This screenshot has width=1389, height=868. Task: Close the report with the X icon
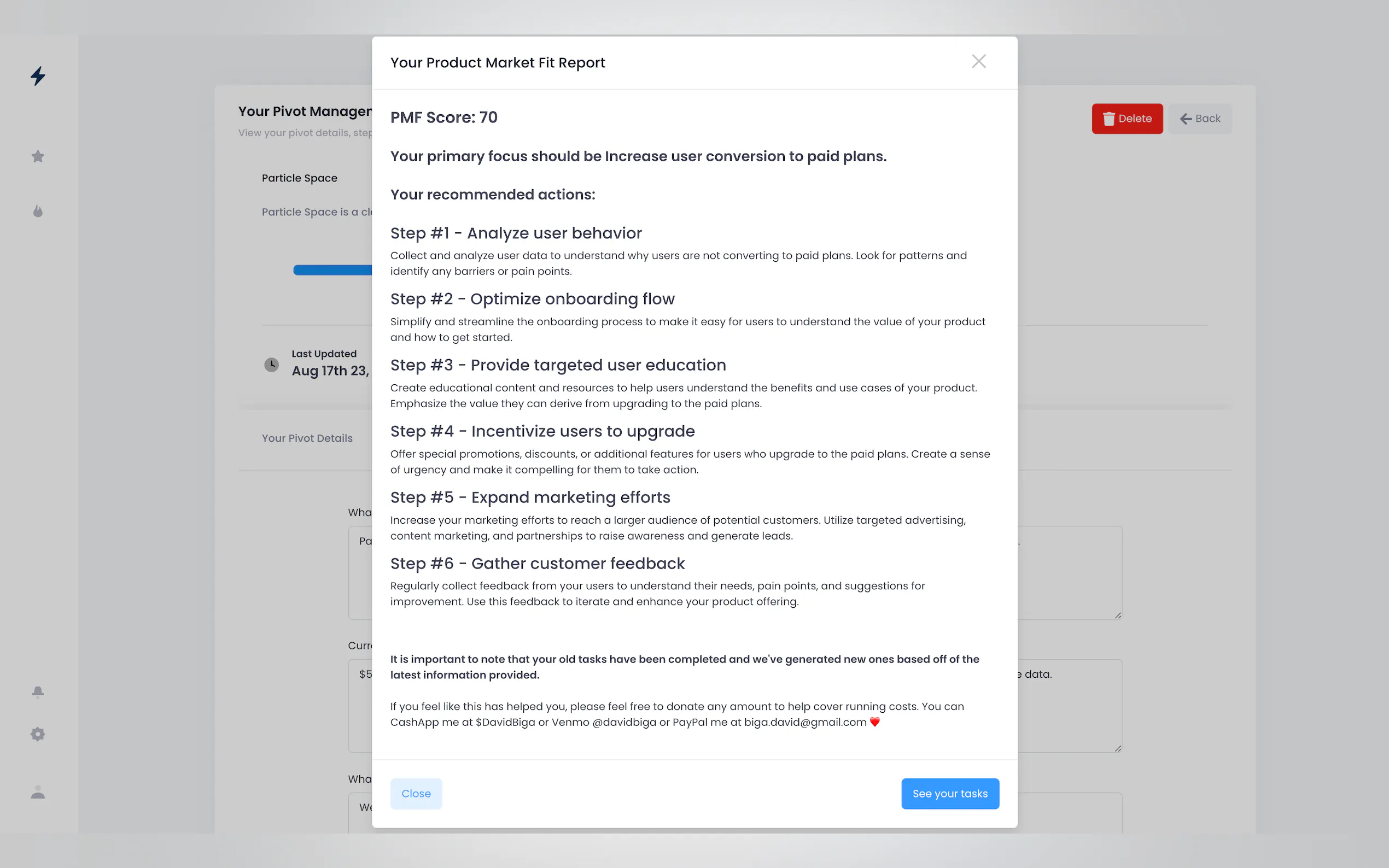pos(978,61)
